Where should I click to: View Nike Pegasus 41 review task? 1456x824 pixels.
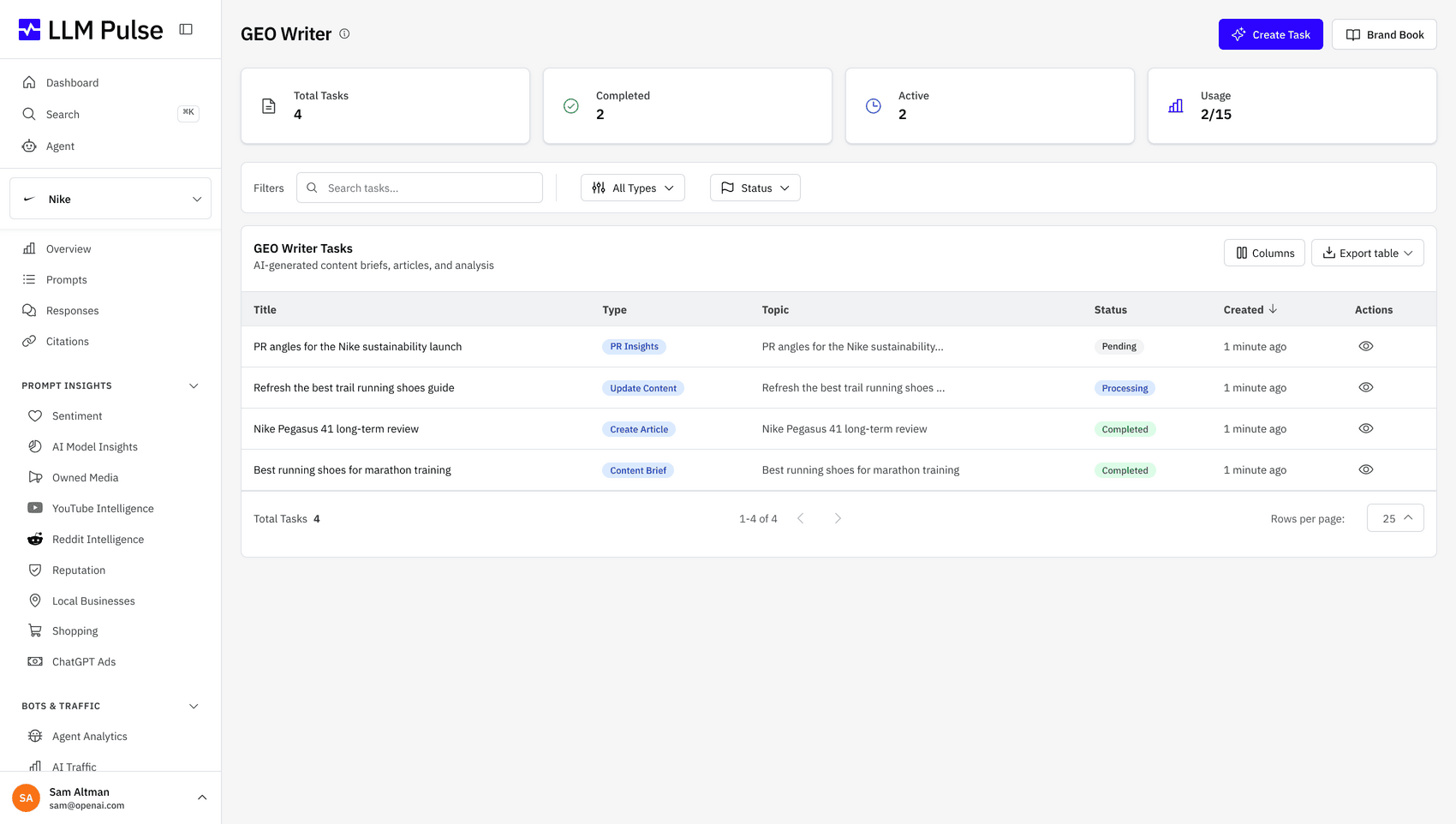click(1366, 428)
